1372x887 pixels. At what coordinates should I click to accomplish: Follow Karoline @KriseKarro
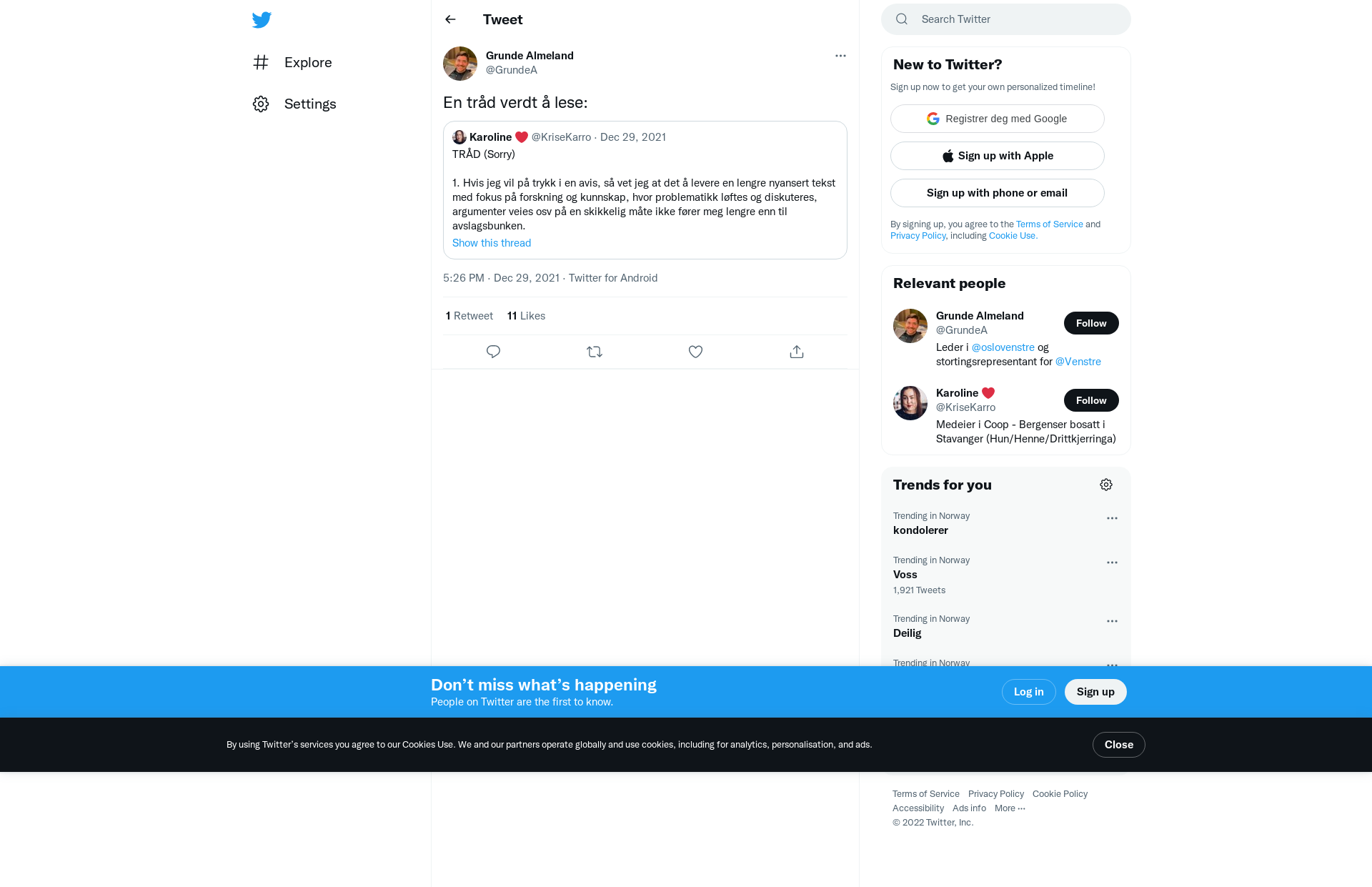tap(1091, 400)
